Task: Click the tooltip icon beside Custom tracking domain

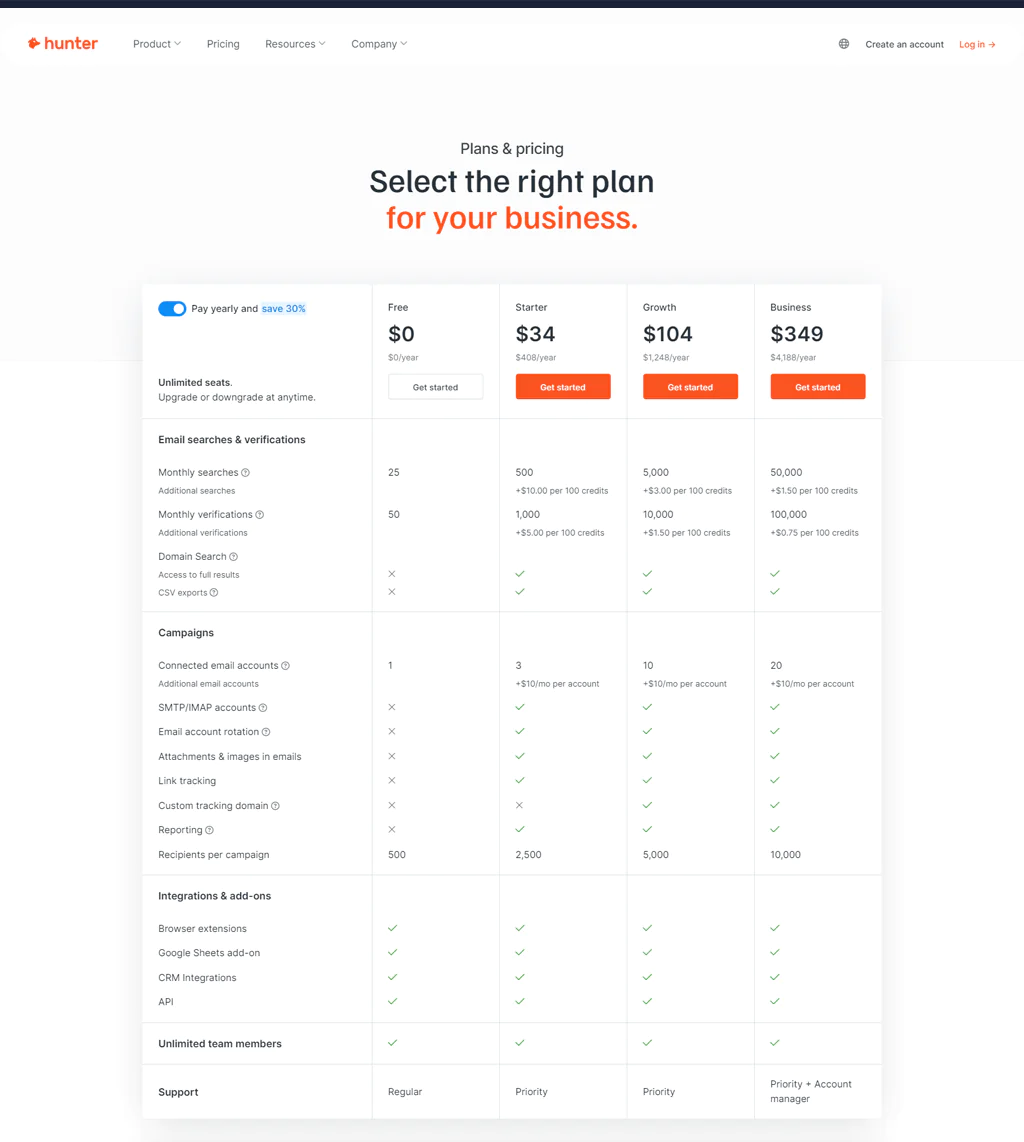Action: [276, 805]
